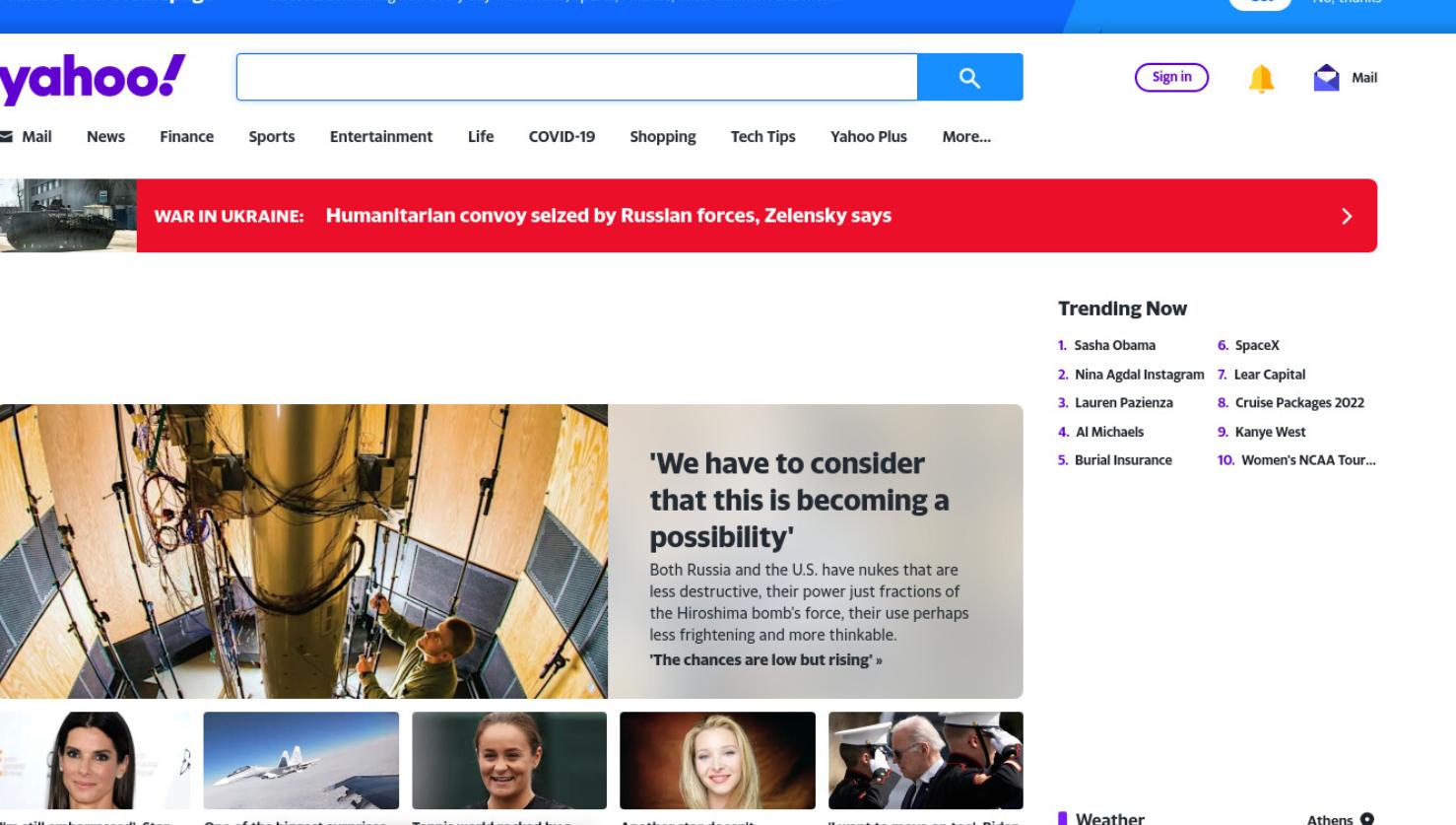Click the Biden with Marines thumbnail
The width and height of the screenshot is (1456, 825).
pos(926,760)
